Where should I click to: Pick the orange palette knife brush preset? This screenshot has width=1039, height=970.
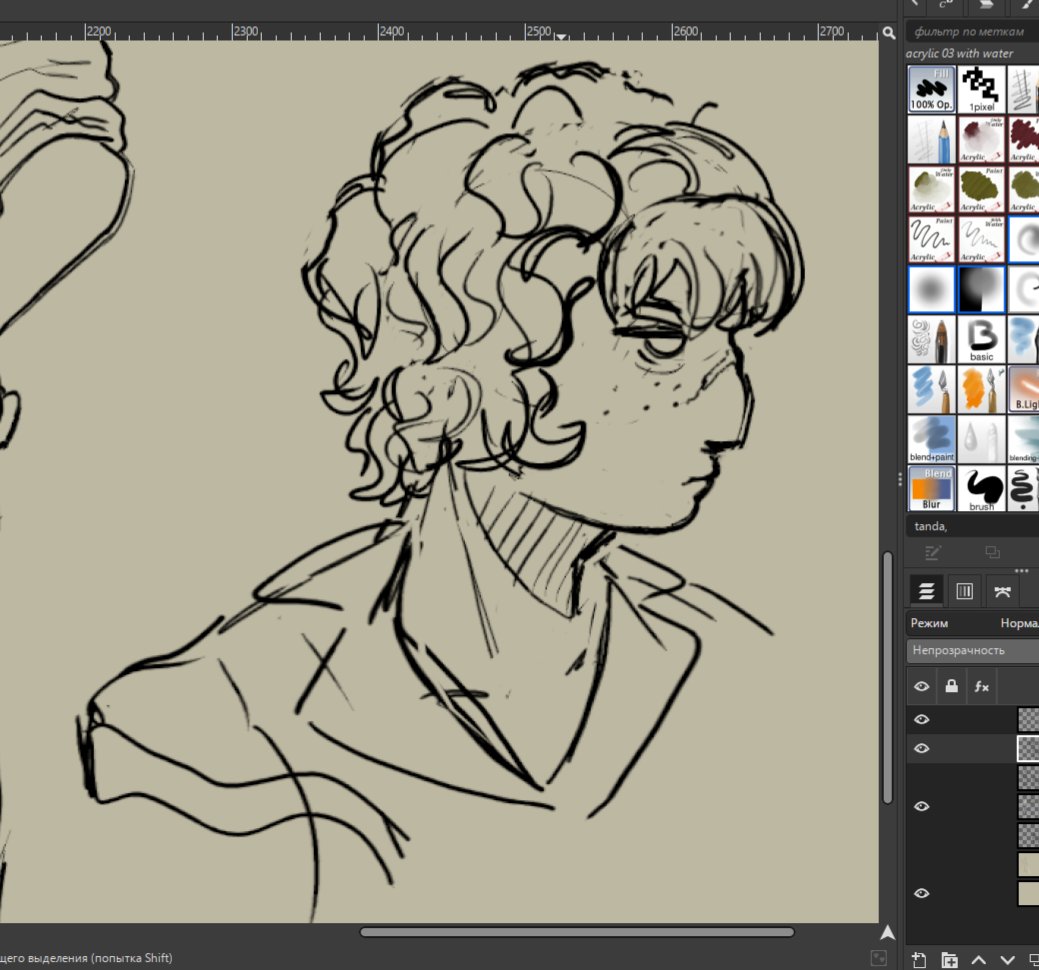[981, 389]
